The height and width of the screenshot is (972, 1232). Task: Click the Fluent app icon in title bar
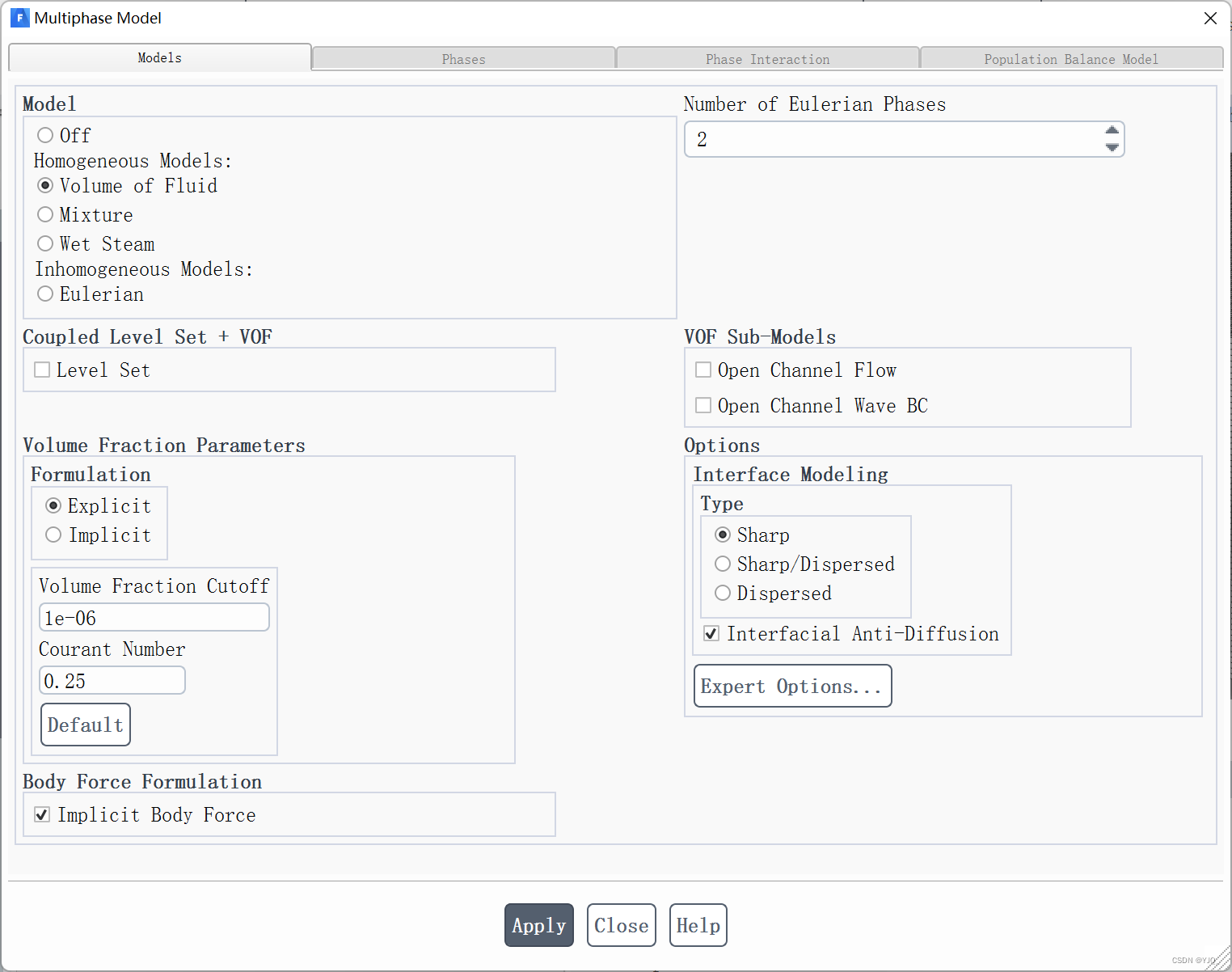coord(19,18)
